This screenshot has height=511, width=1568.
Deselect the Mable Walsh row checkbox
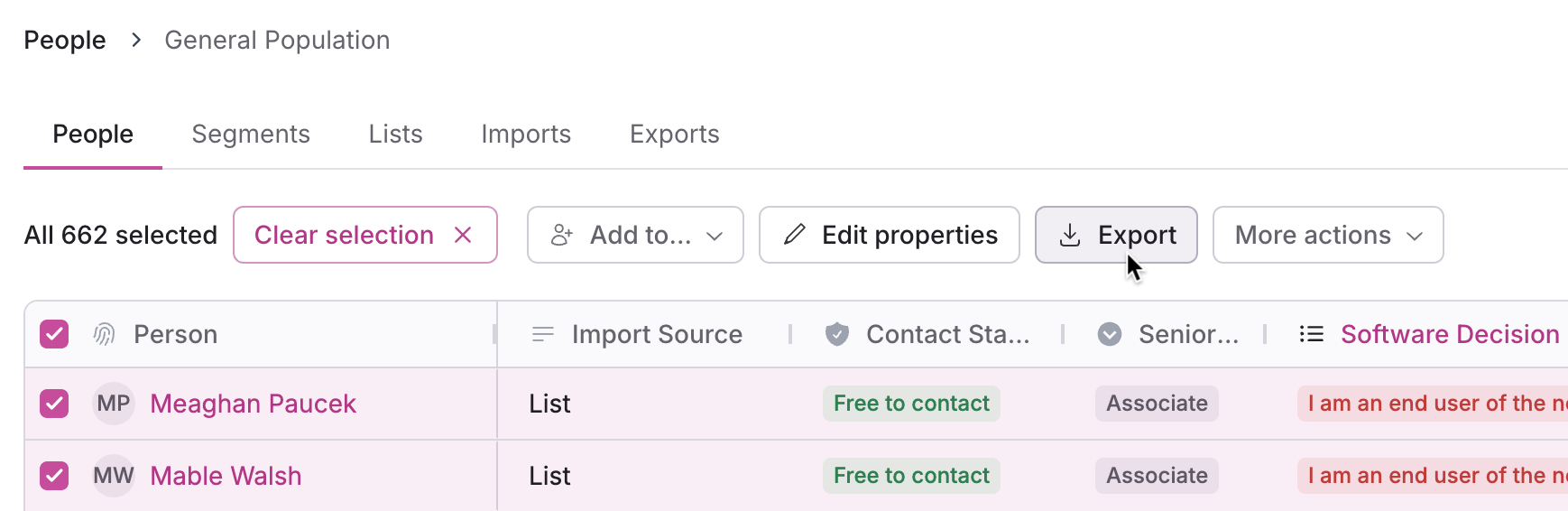click(54, 476)
